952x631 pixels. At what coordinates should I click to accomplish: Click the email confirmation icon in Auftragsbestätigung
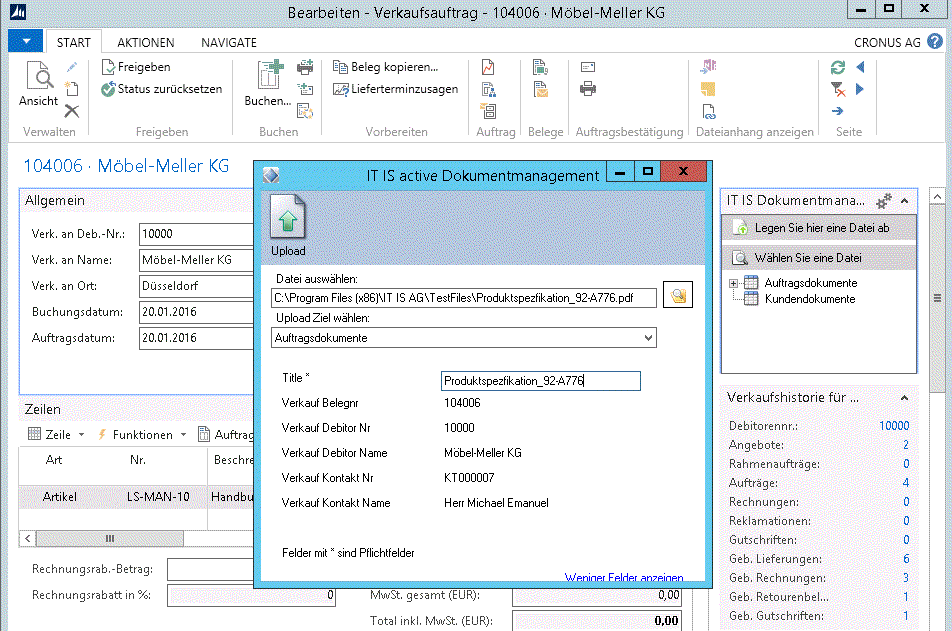point(588,67)
